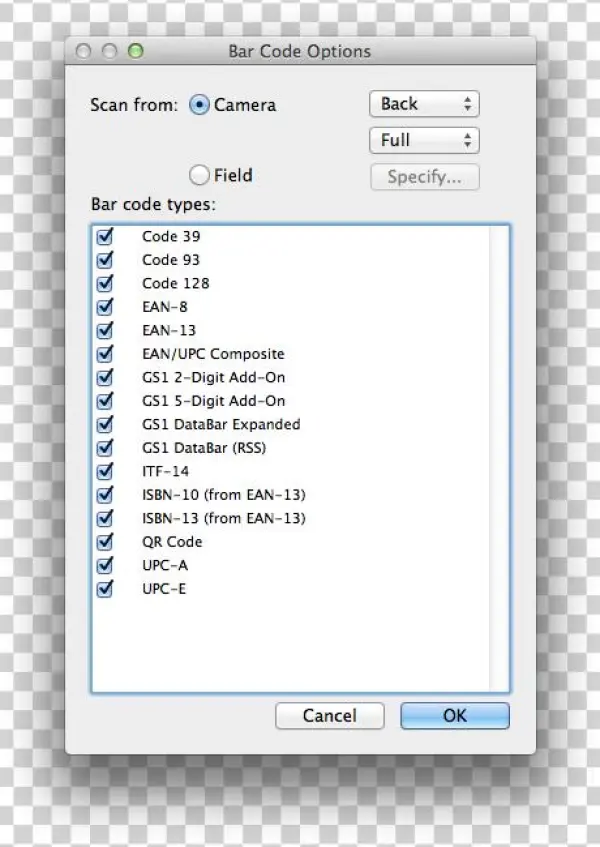
Task: Disable GS1 2-Digit Add-On checkbox
Action: point(105,377)
